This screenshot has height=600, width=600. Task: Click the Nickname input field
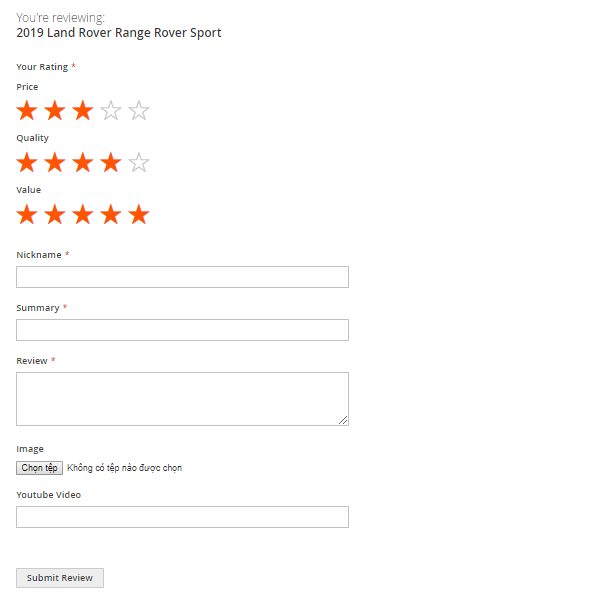pyautogui.click(x=182, y=277)
